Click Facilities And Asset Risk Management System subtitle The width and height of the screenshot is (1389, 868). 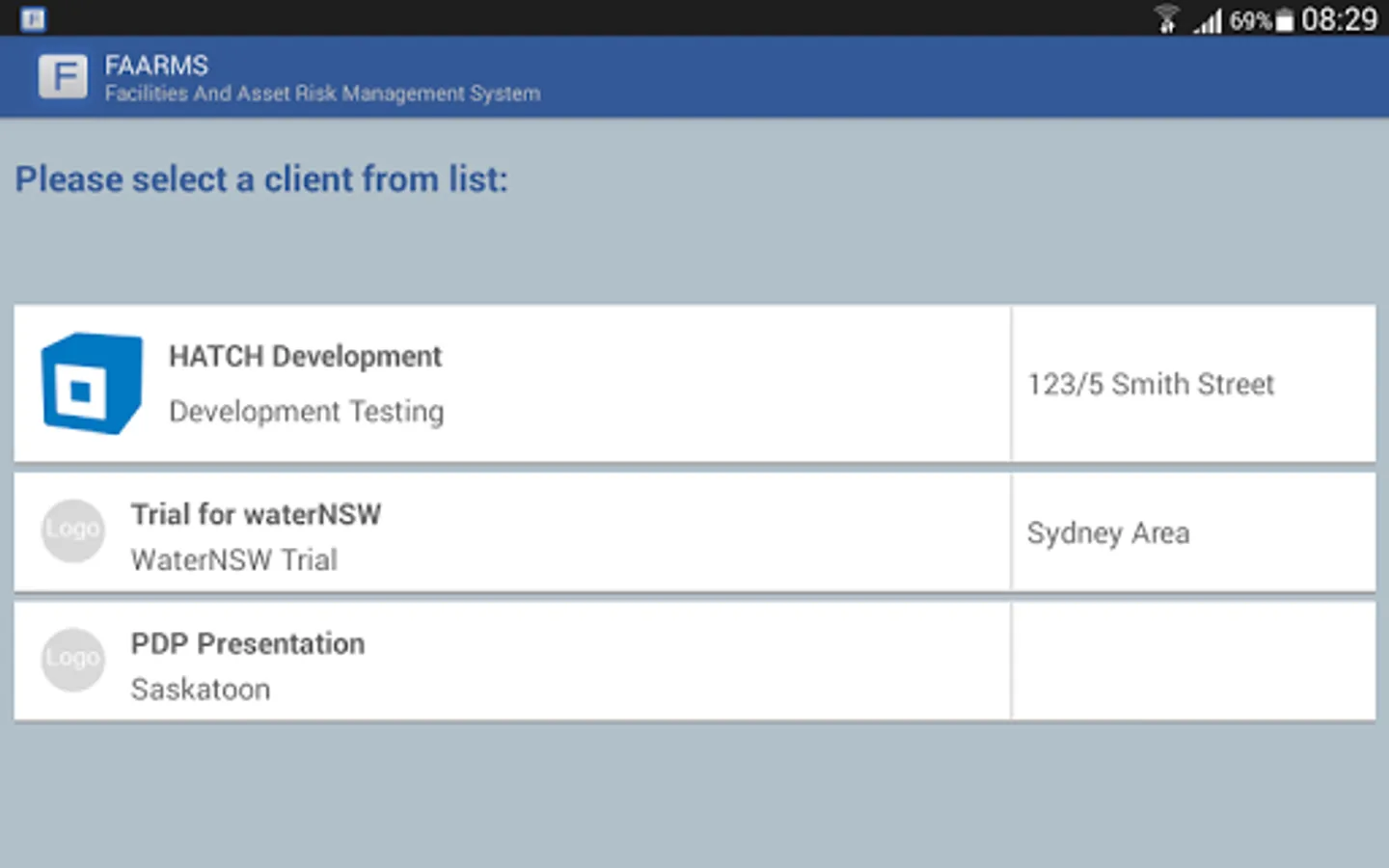322,94
